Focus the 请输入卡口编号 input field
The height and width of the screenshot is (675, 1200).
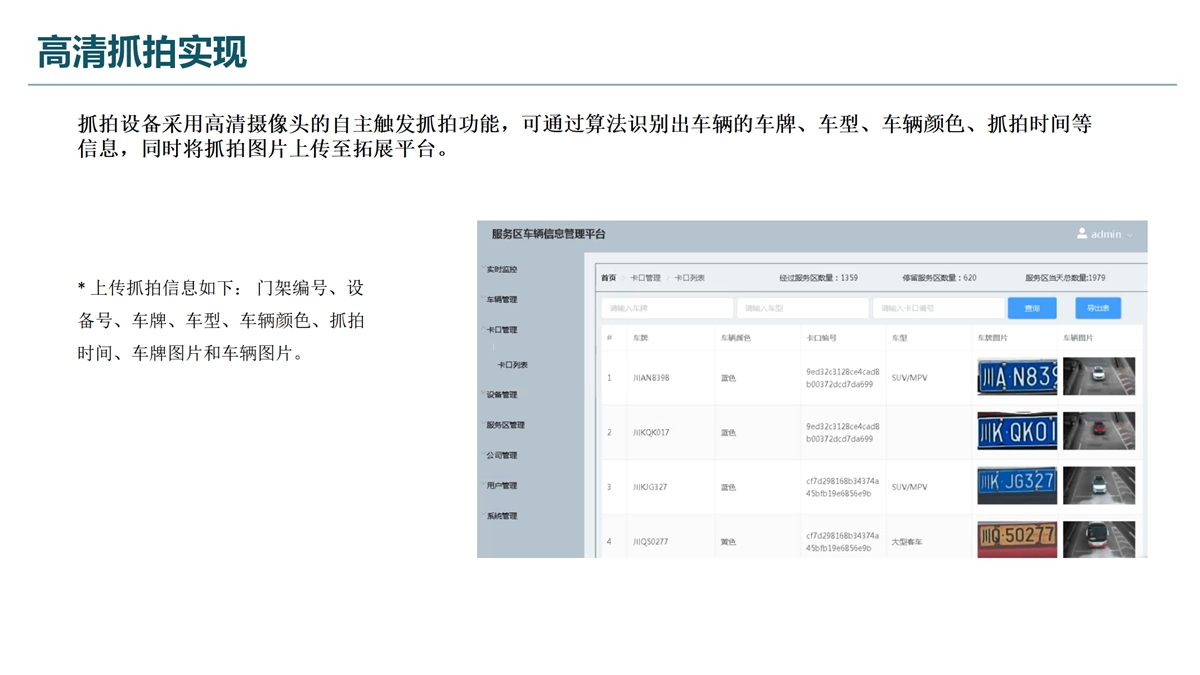(x=938, y=308)
